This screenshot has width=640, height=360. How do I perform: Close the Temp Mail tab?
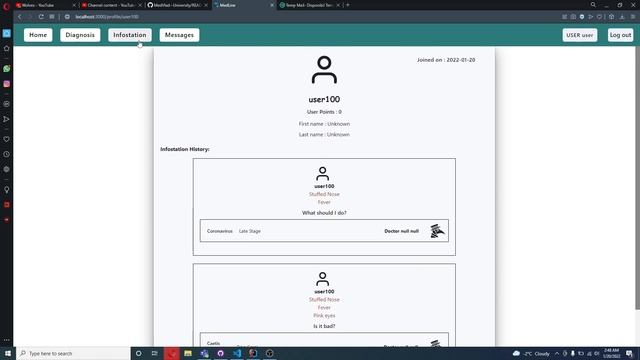tap(338, 5)
